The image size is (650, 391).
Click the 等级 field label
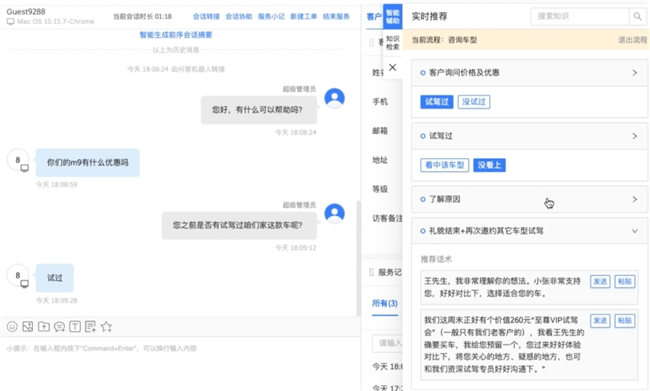click(380, 189)
